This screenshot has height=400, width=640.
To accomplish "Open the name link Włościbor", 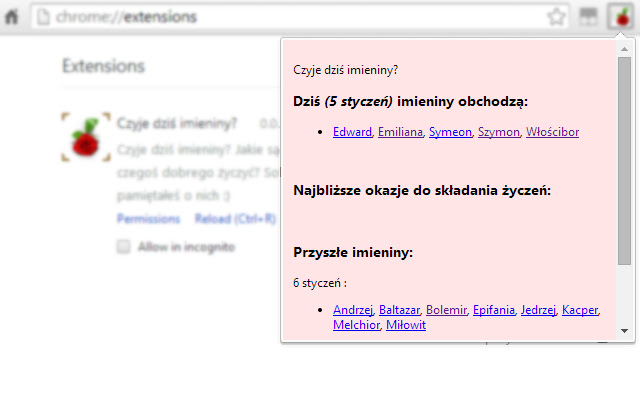I will pyautogui.click(x=552, y=132).
